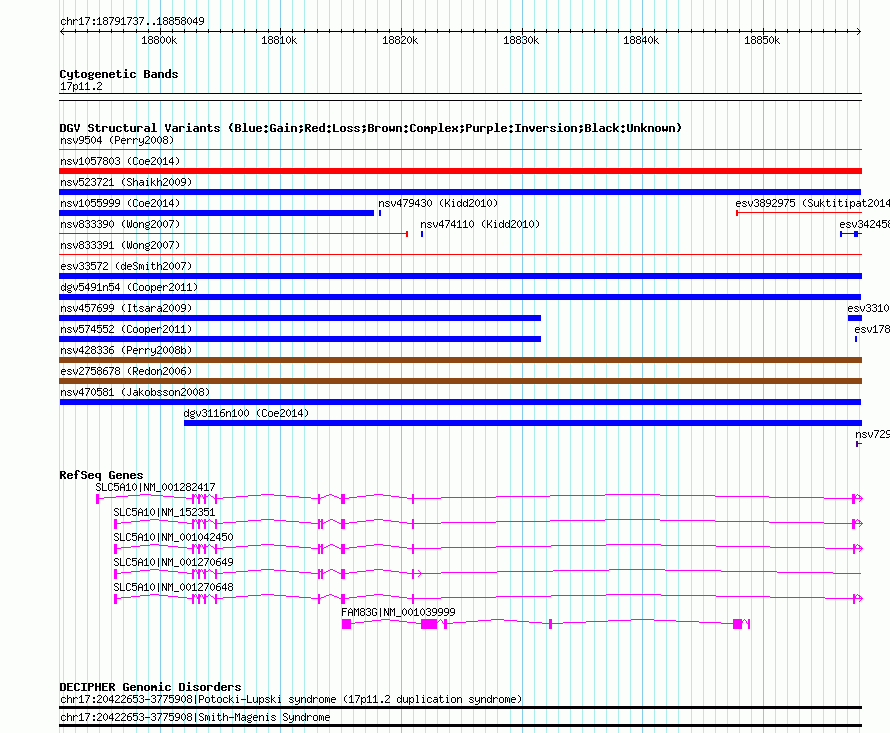Screen dimensions: 890x733
Task: Open the SLC5A10|NM_152351 transcript label
Action: click(x=164, y=512)
